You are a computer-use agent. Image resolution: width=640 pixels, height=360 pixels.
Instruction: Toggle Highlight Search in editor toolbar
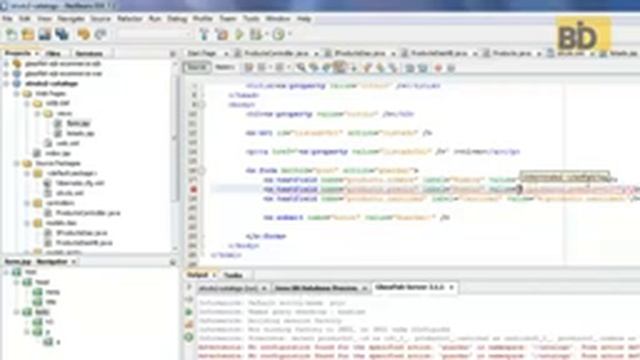tap(339, 68)
